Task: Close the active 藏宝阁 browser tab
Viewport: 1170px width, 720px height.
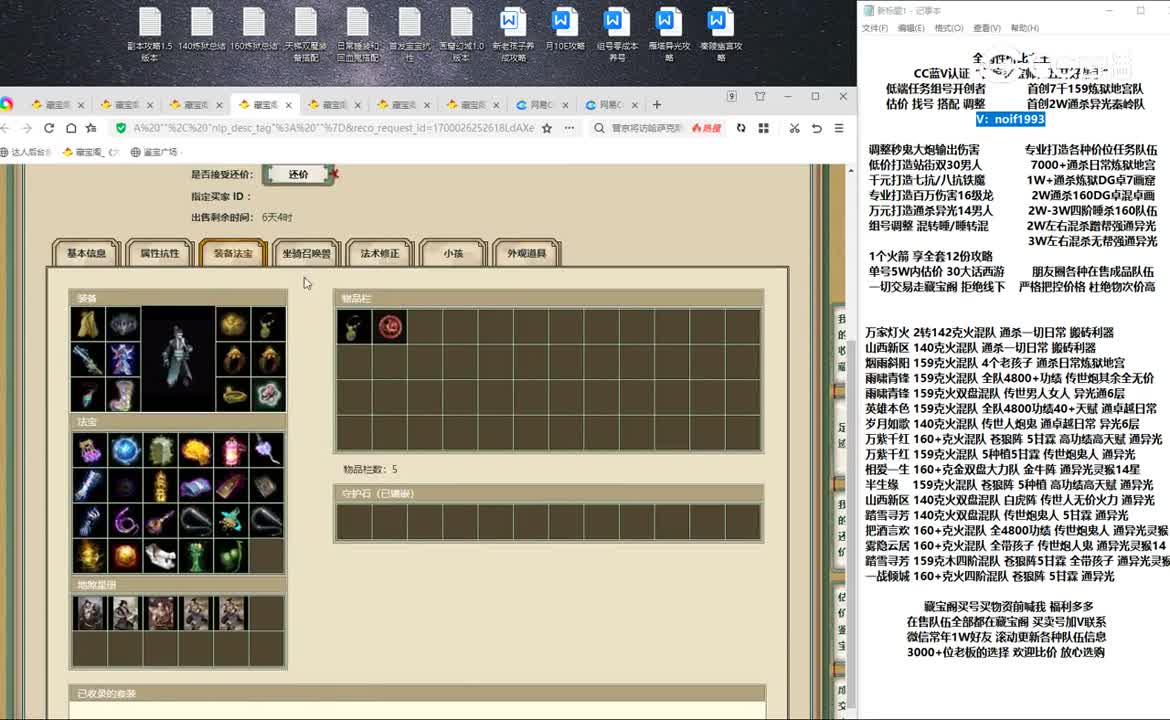Action: tap(288, 105)
